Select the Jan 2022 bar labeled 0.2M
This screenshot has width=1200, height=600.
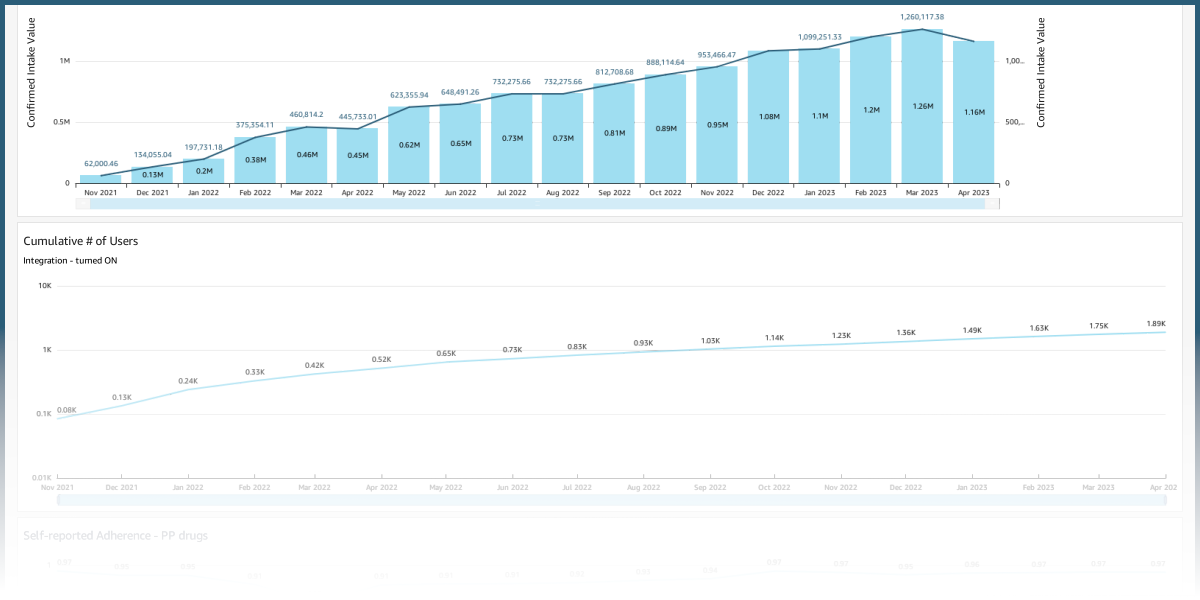(203, 171)
